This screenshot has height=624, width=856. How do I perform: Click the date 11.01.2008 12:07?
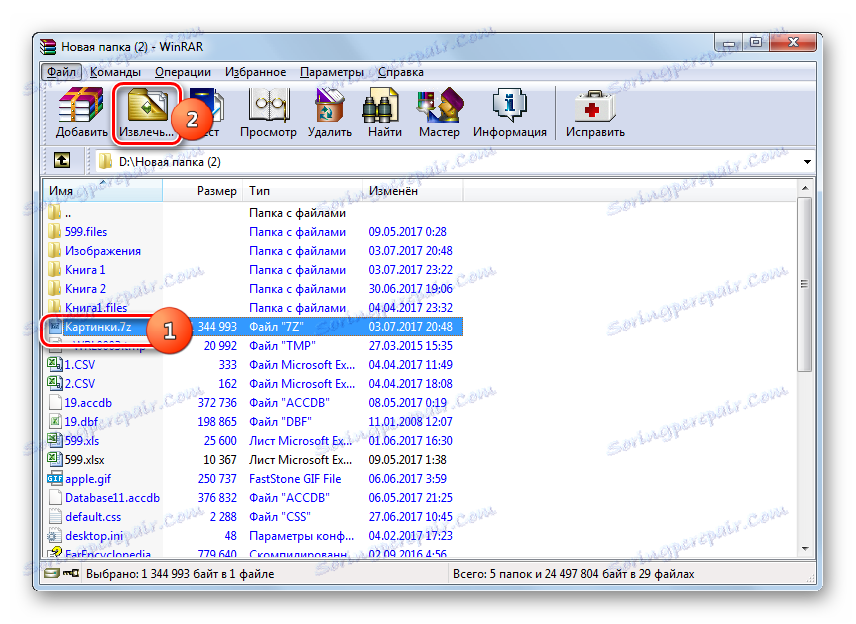410,421
